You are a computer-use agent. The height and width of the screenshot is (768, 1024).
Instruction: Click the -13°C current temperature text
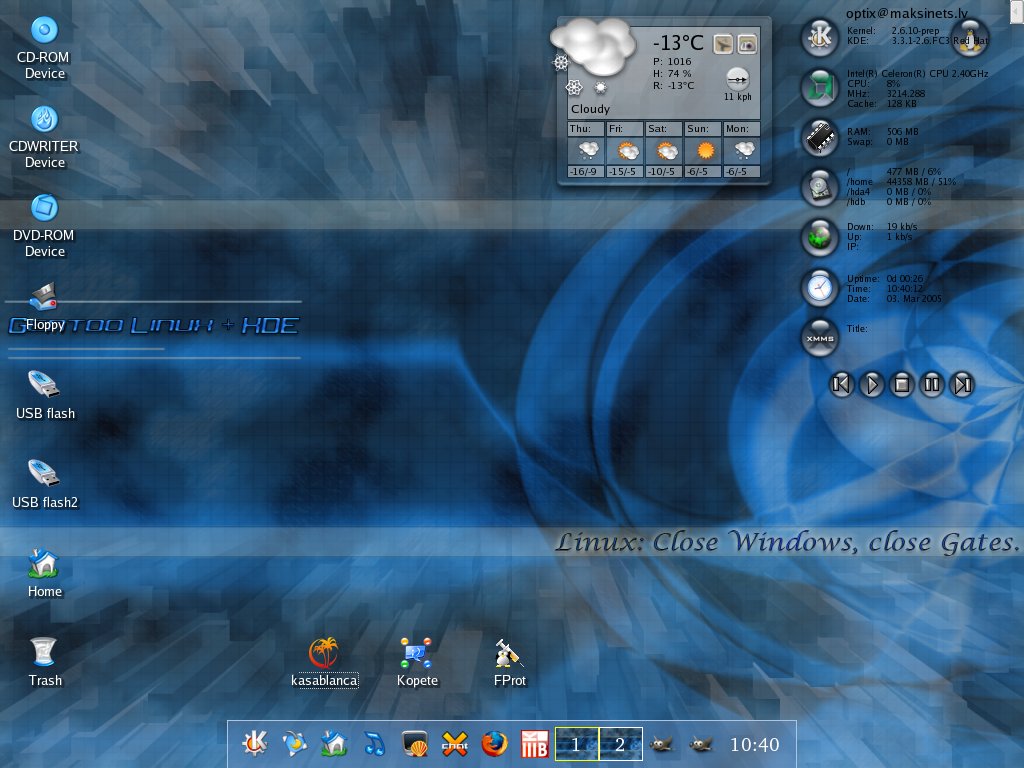point(678,43)
